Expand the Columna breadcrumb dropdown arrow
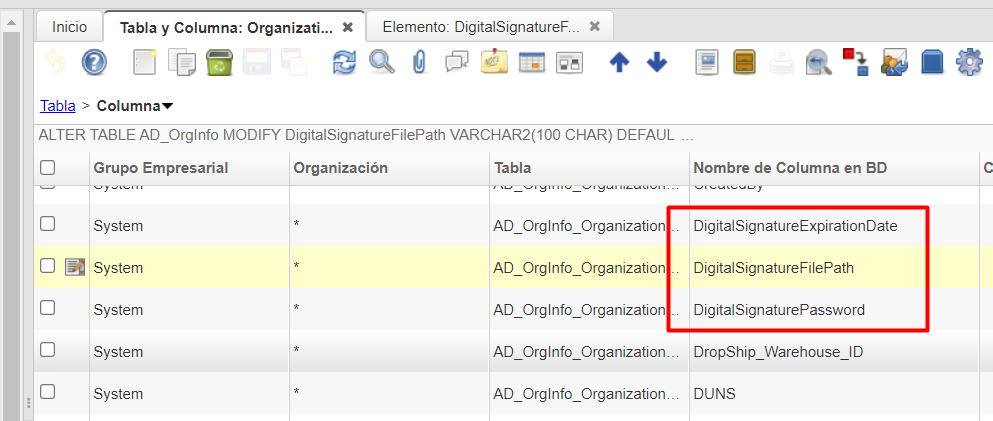This screenshot has width=993, height=421. [x=167, y=106]
